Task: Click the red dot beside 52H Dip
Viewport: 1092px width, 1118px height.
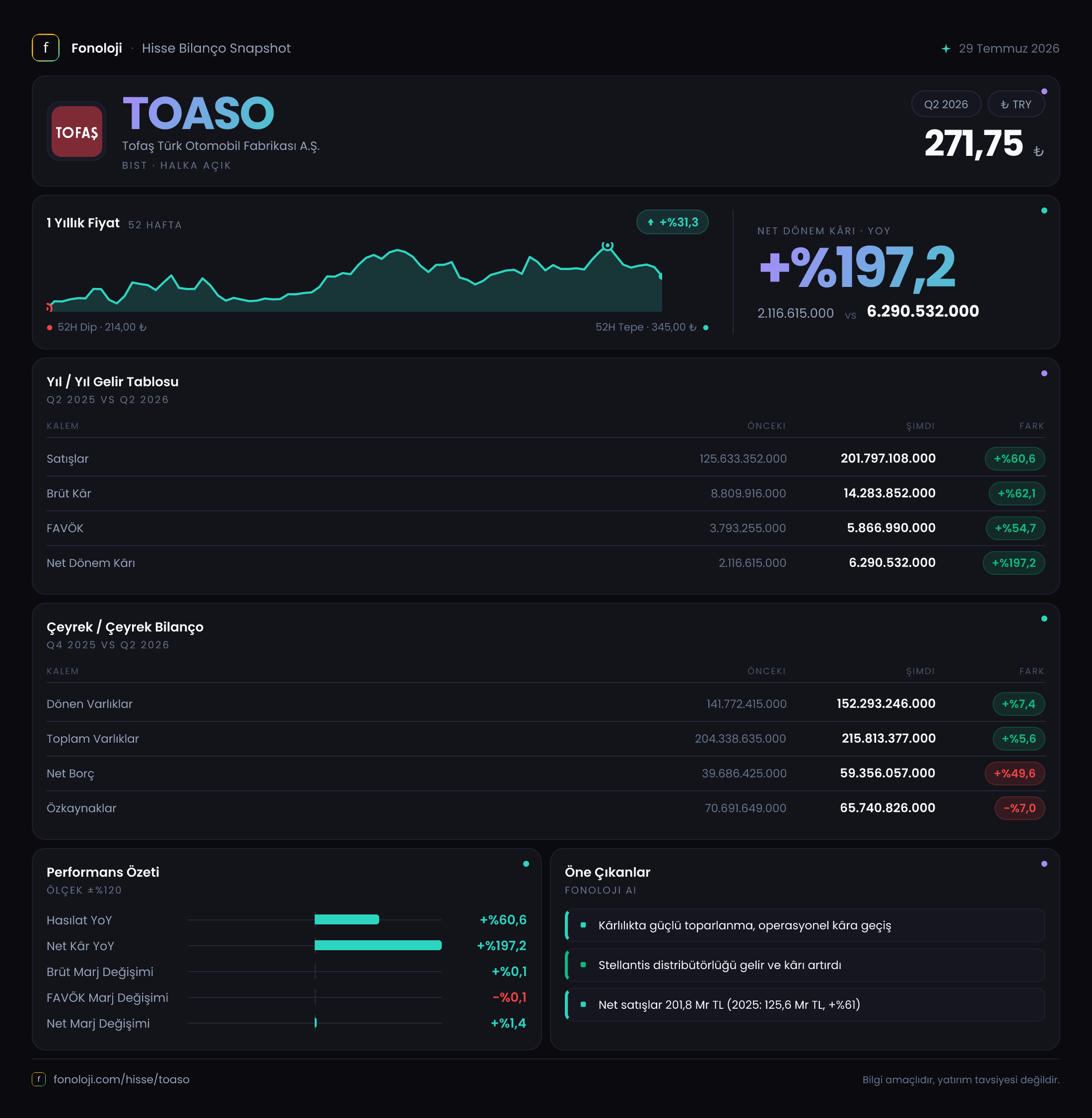Action: pos(50,328)
